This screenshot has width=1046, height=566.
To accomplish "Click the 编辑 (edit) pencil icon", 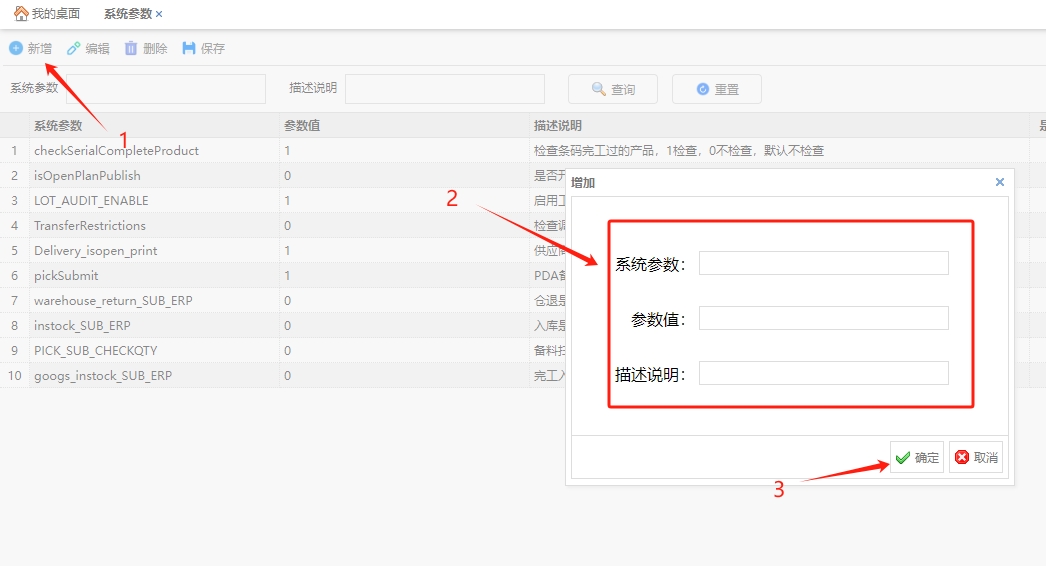I will (x=74, y=48).
